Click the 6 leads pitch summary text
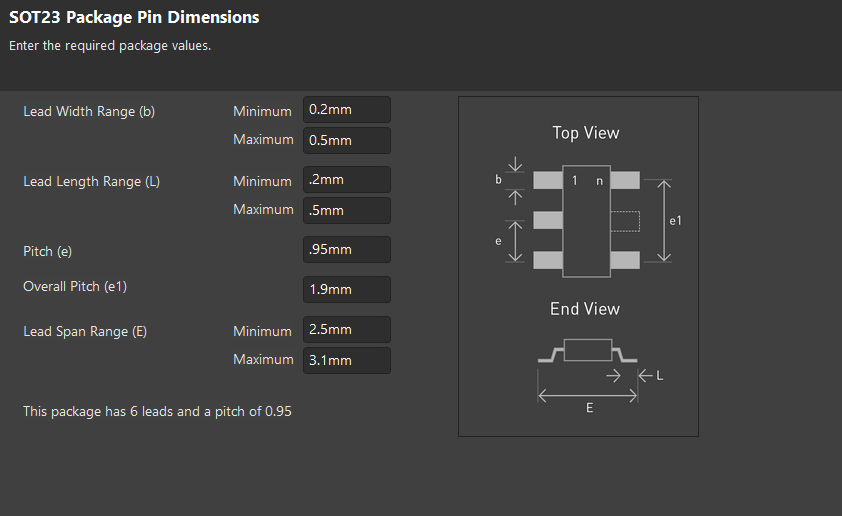The width and height of the screenshot is (842, 516). click(x=157, y=411)
